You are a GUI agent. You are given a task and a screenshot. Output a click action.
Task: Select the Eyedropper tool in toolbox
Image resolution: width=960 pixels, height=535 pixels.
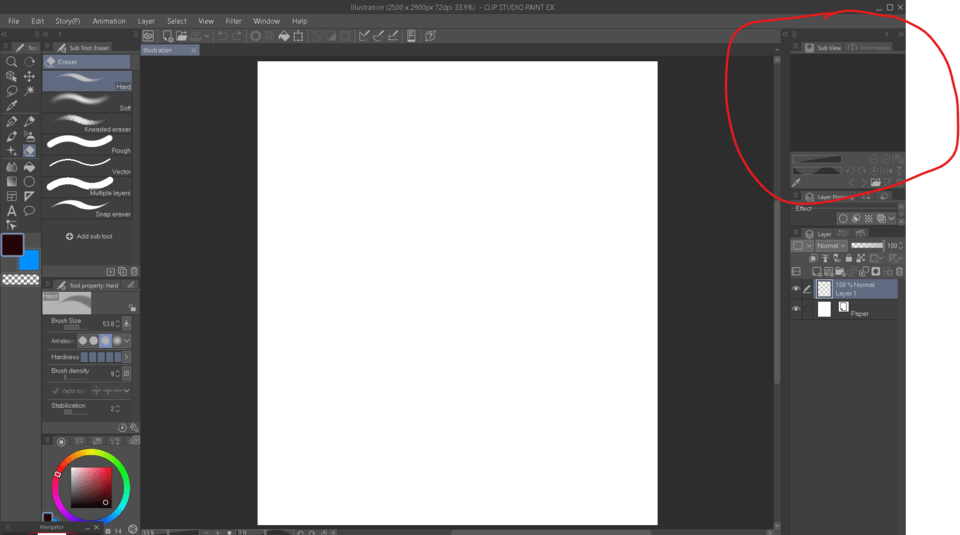click(x=11, y=106)
